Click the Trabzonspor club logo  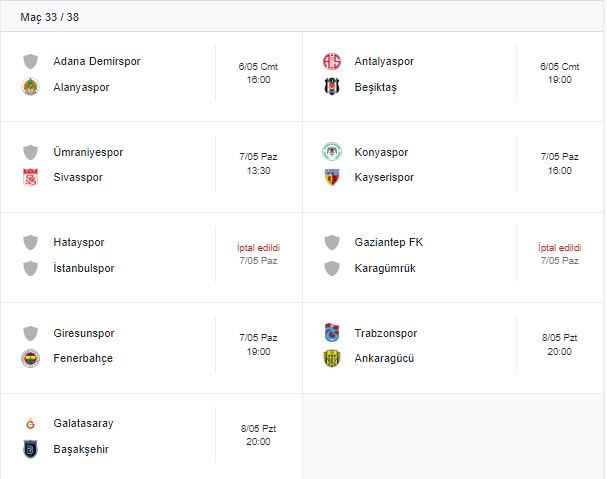coord(331,333)
